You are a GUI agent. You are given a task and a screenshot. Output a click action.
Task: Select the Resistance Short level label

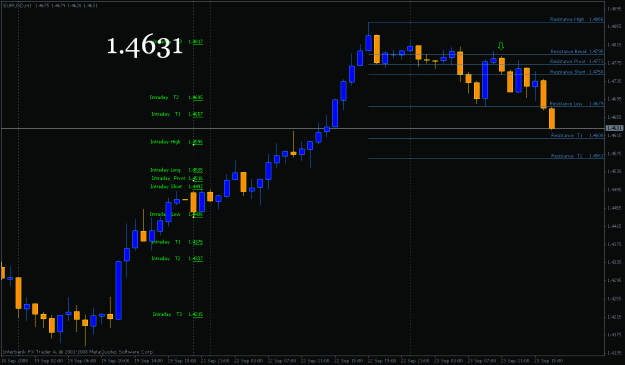[x=576, y=72]
